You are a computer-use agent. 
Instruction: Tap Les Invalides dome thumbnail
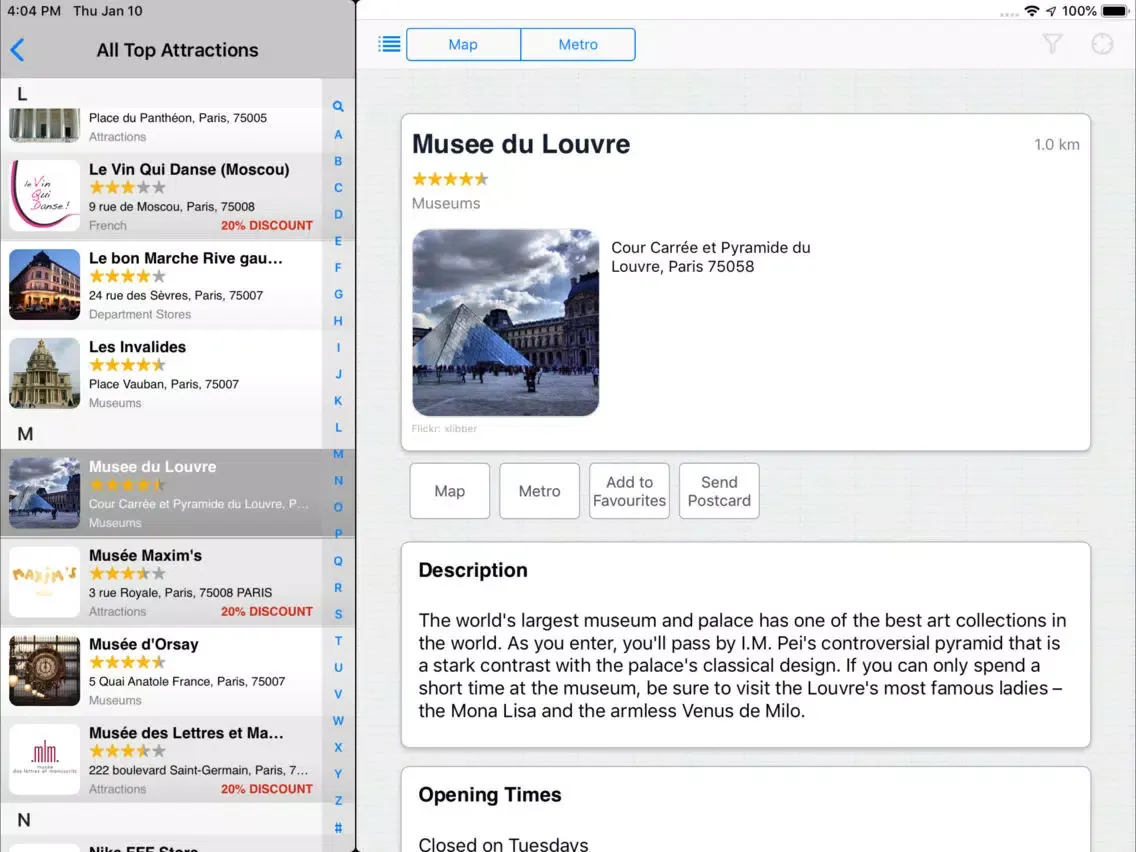coord(44,373)
